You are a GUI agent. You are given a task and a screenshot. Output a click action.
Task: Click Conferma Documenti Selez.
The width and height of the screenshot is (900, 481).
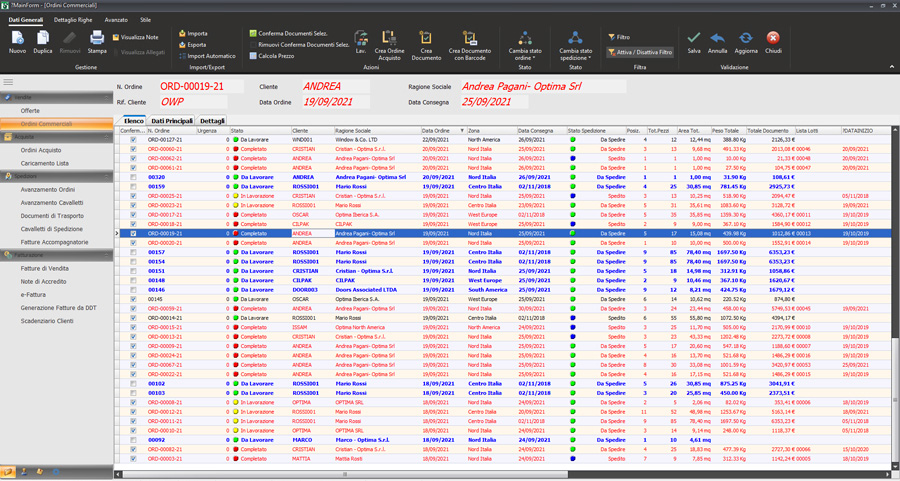pos(288,33)
